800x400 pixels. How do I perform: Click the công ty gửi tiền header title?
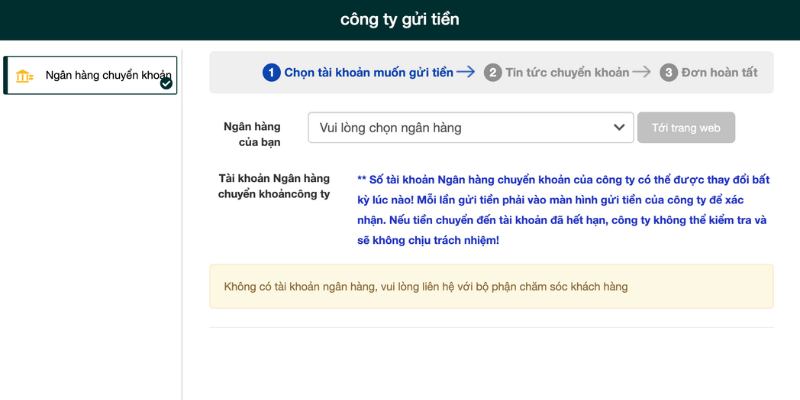click(x=399, y=20)
